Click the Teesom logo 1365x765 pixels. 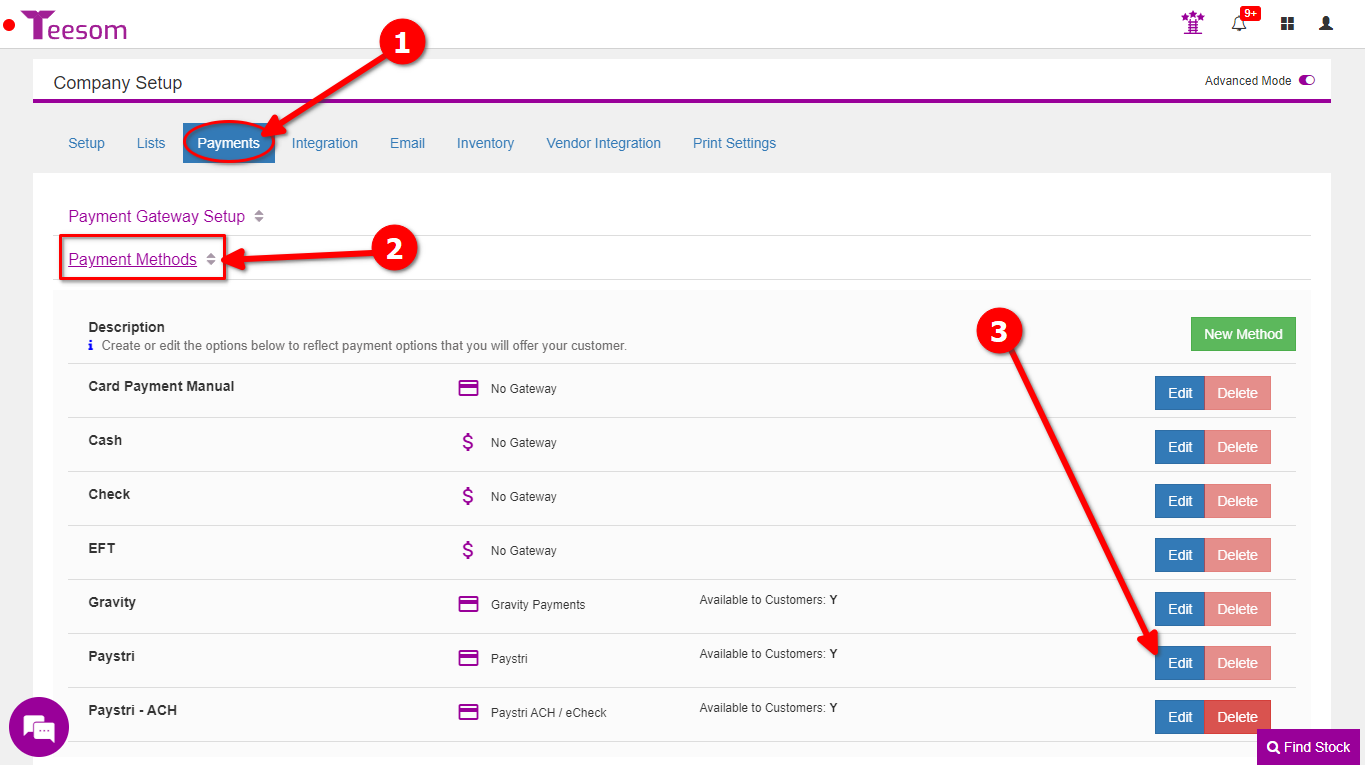[74, 25]
